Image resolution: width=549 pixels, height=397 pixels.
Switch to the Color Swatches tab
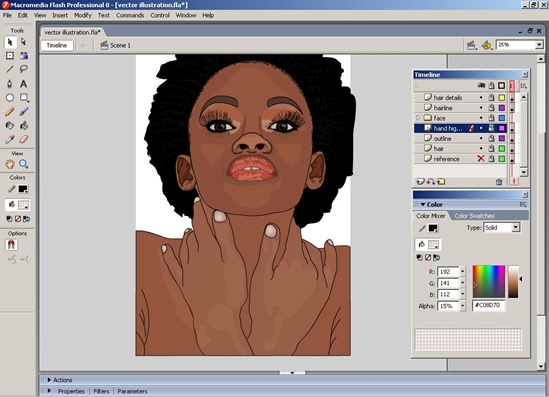pos(474,216)
